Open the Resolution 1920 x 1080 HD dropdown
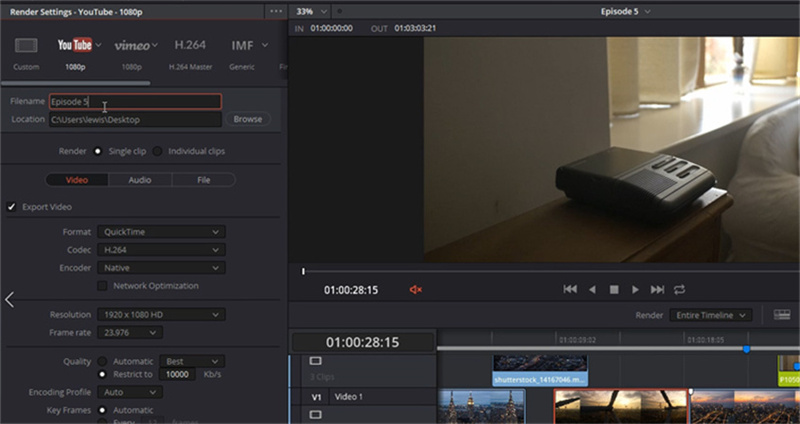800x424 pixels. click(x=160, y=315)
